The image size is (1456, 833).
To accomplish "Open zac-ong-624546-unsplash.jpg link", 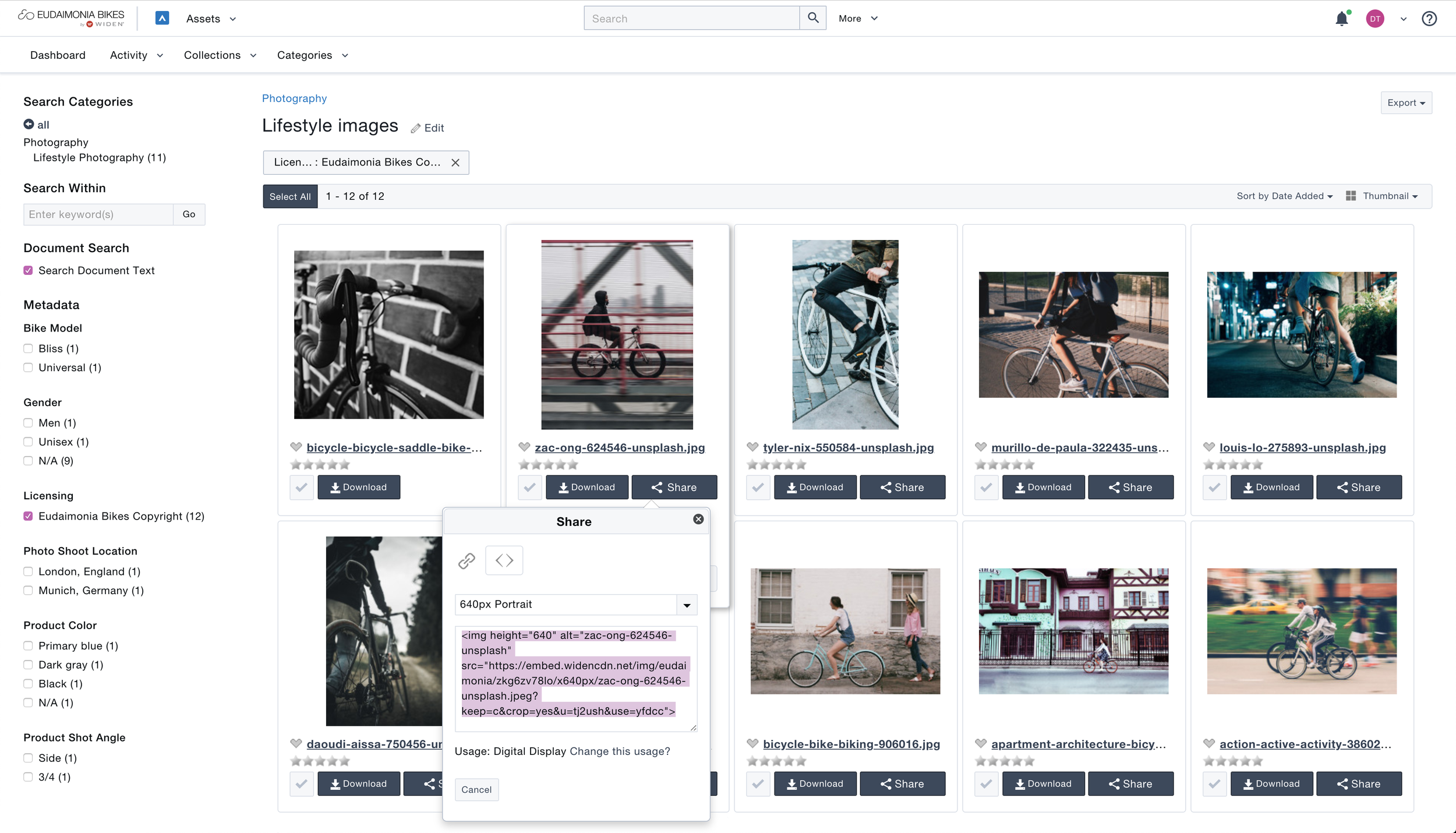I will click(x=620, y=447).
